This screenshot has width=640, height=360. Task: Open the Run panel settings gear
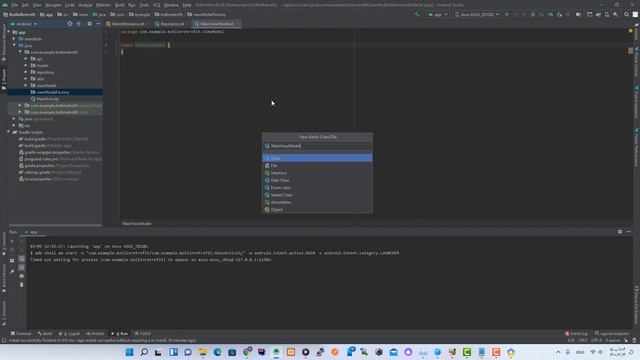[x=620, y=231]
